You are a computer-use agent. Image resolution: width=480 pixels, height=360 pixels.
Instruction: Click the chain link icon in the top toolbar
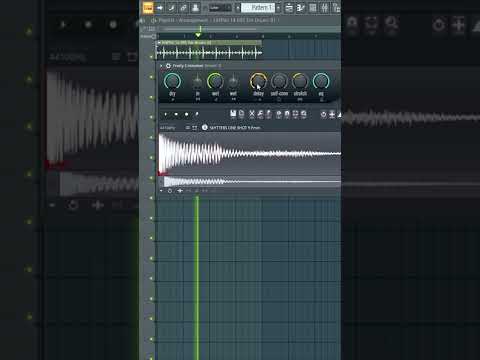[184, 8]
